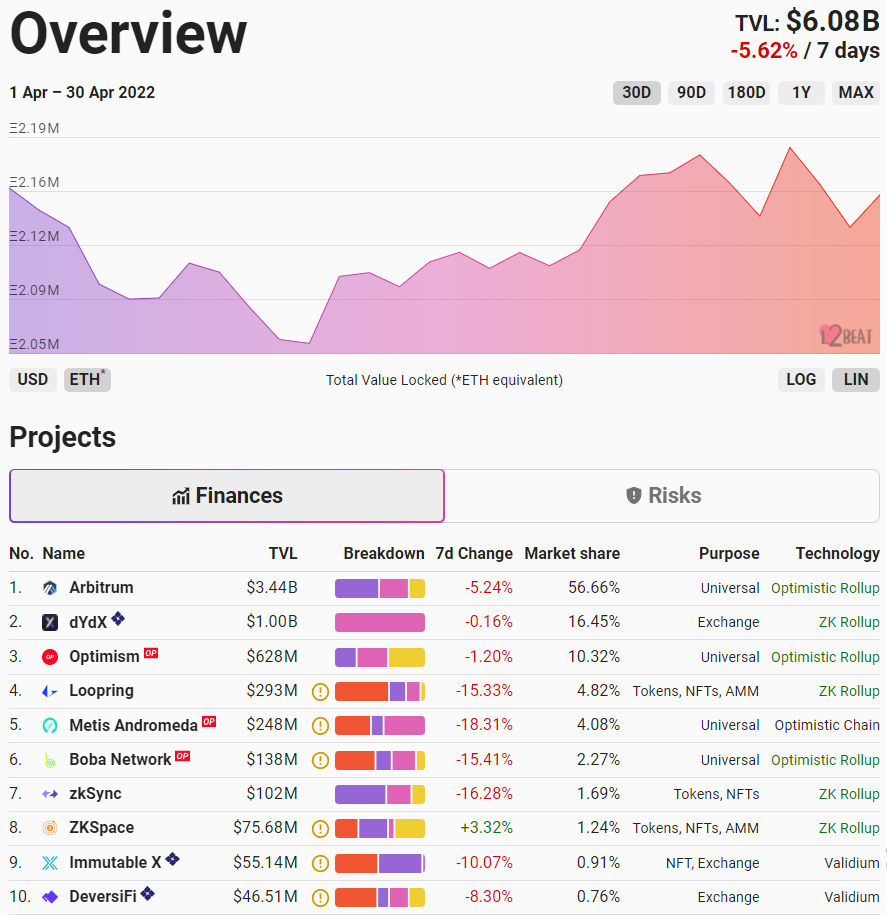
Task: Click the Immutable X logo icon
Action: [x=50, y=862]
